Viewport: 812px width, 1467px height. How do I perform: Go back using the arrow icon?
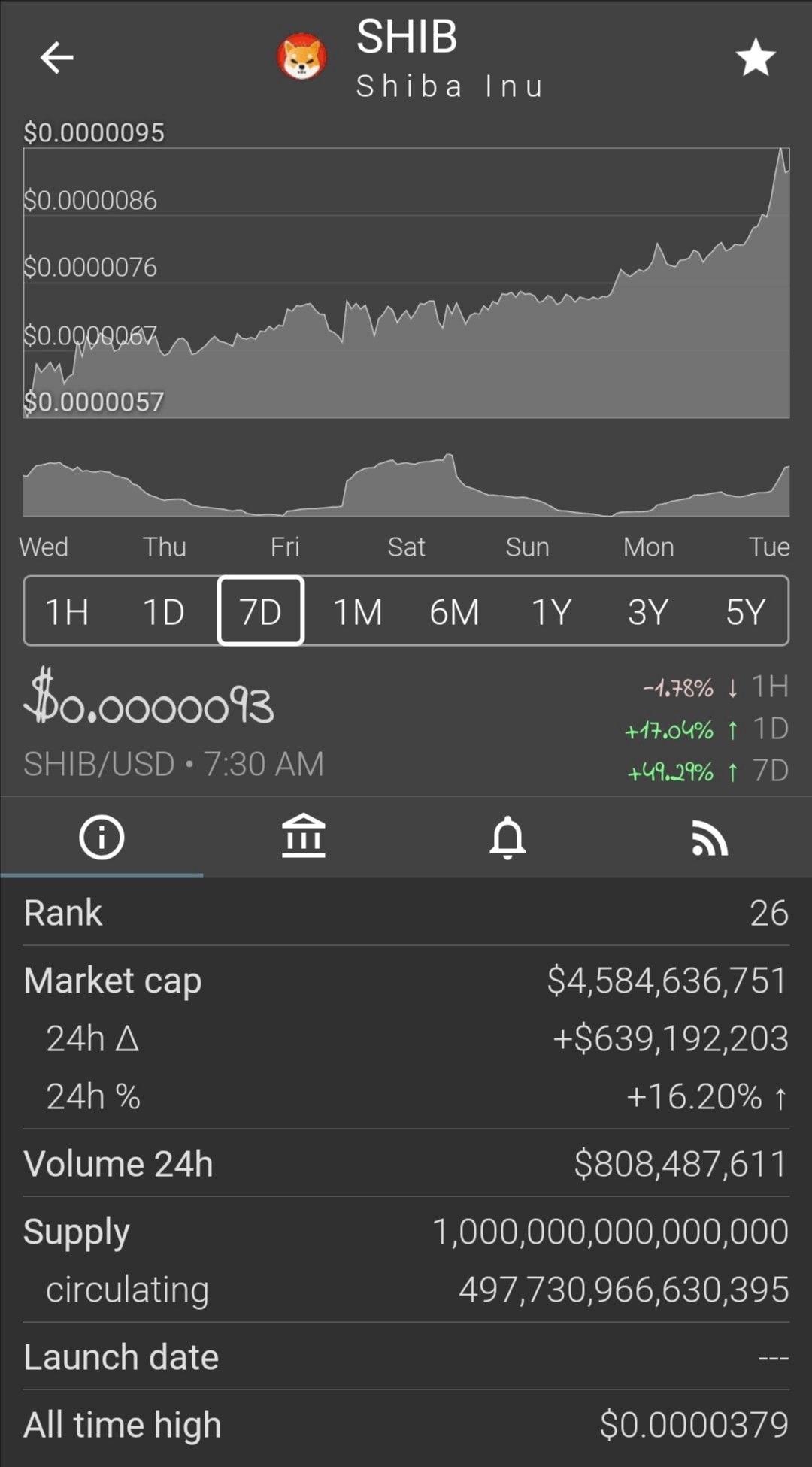(x=56, y=57)
